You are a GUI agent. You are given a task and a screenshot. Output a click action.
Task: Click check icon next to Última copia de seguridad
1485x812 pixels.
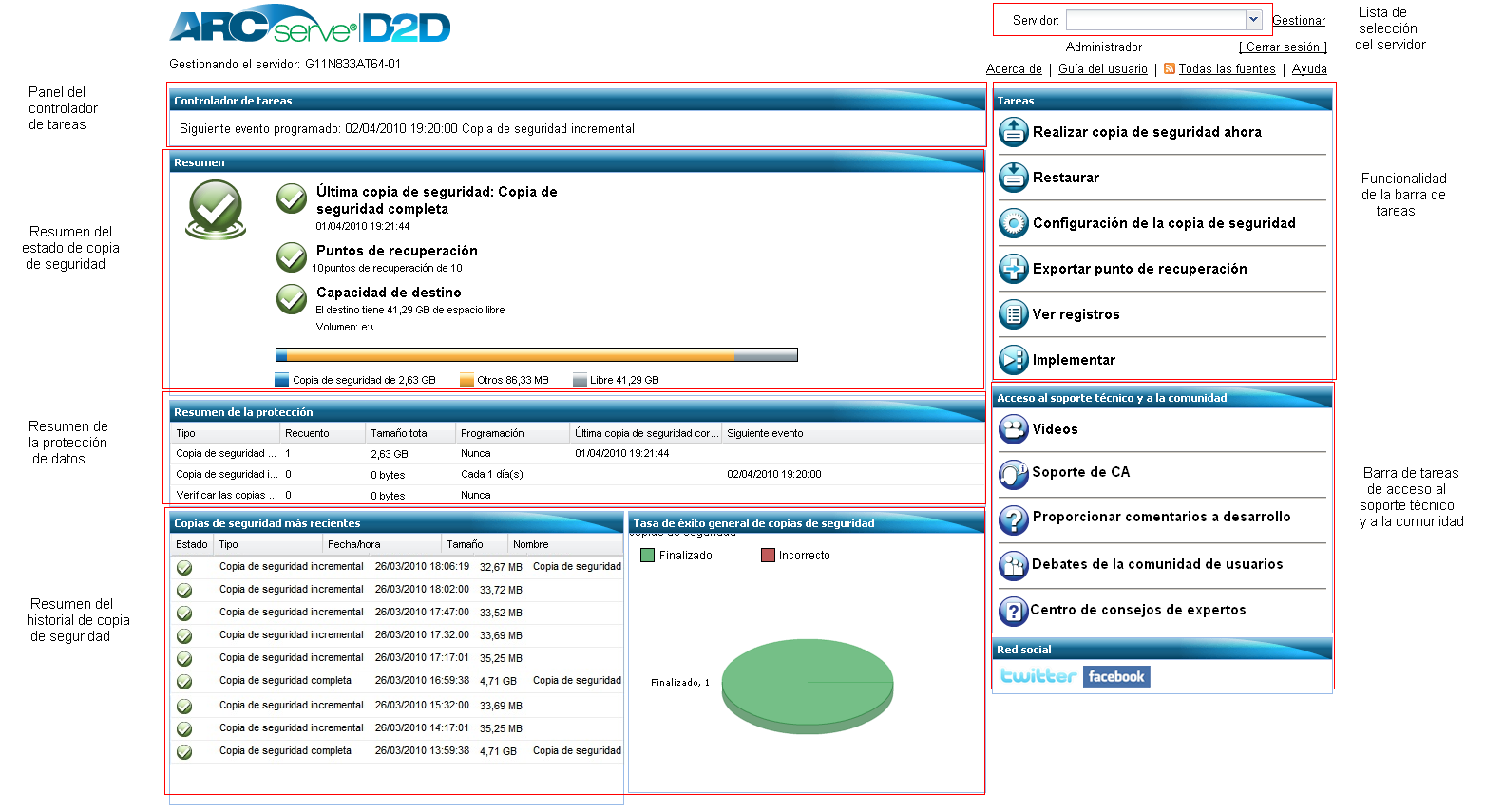click(292, 198)
